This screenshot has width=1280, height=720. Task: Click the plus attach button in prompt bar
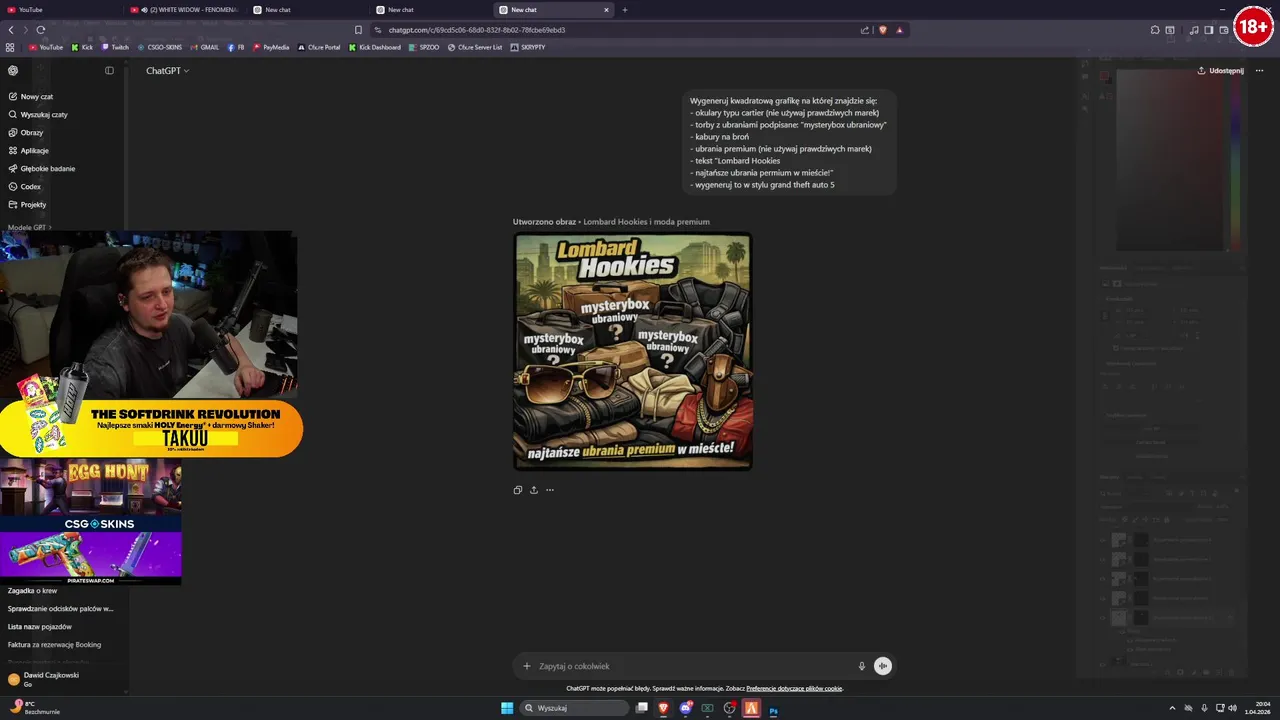point(527,666)
